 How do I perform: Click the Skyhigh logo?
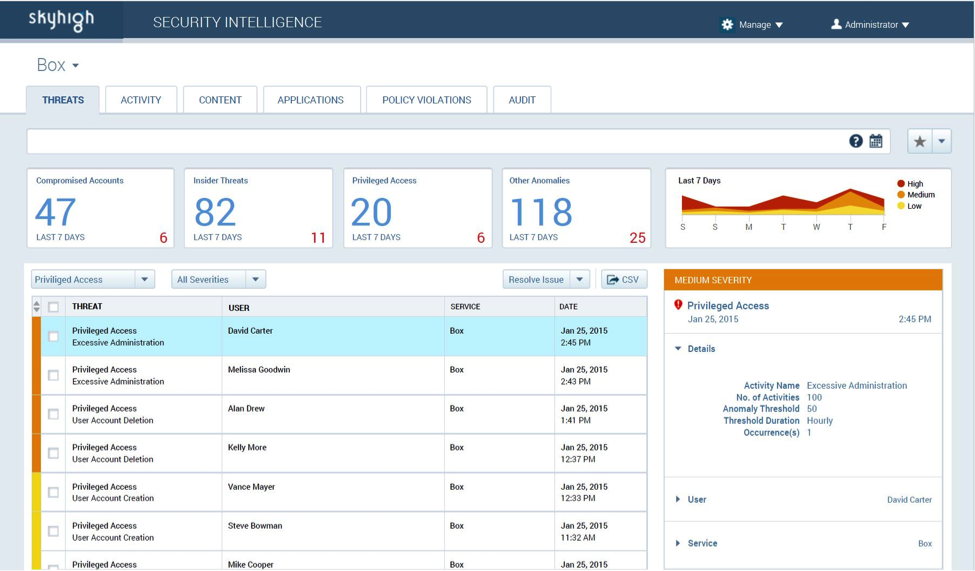(61, 20)
